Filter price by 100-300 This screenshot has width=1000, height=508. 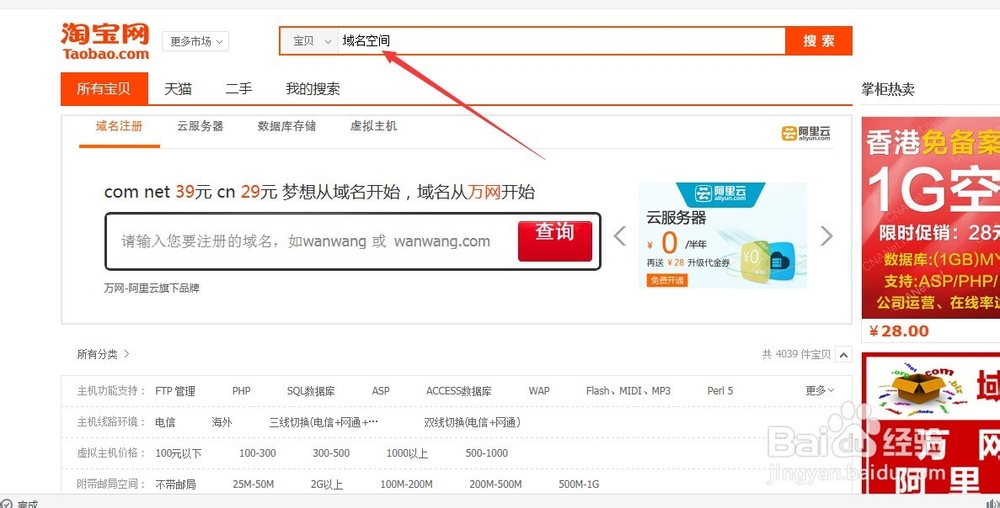pos(258,453)
